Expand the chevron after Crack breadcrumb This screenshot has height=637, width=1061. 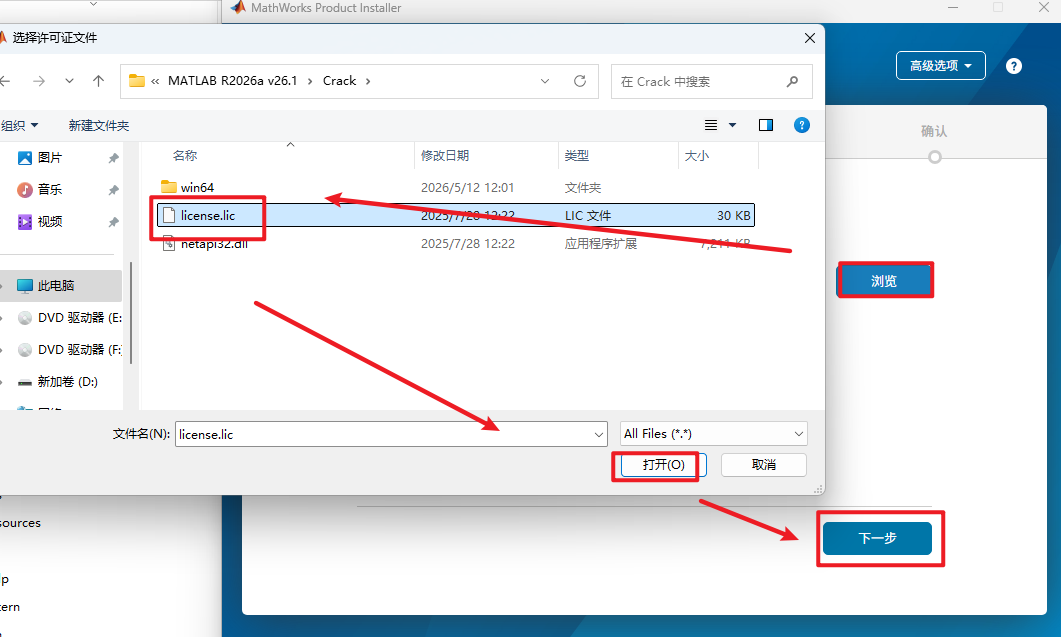pyautogui.click(x=368, y=81)
